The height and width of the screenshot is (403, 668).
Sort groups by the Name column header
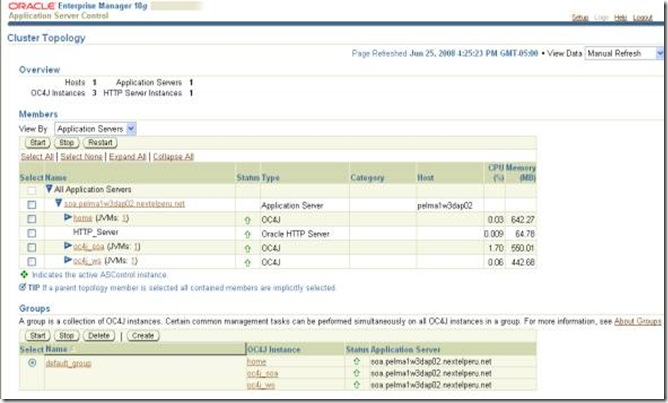click(56, 349)
